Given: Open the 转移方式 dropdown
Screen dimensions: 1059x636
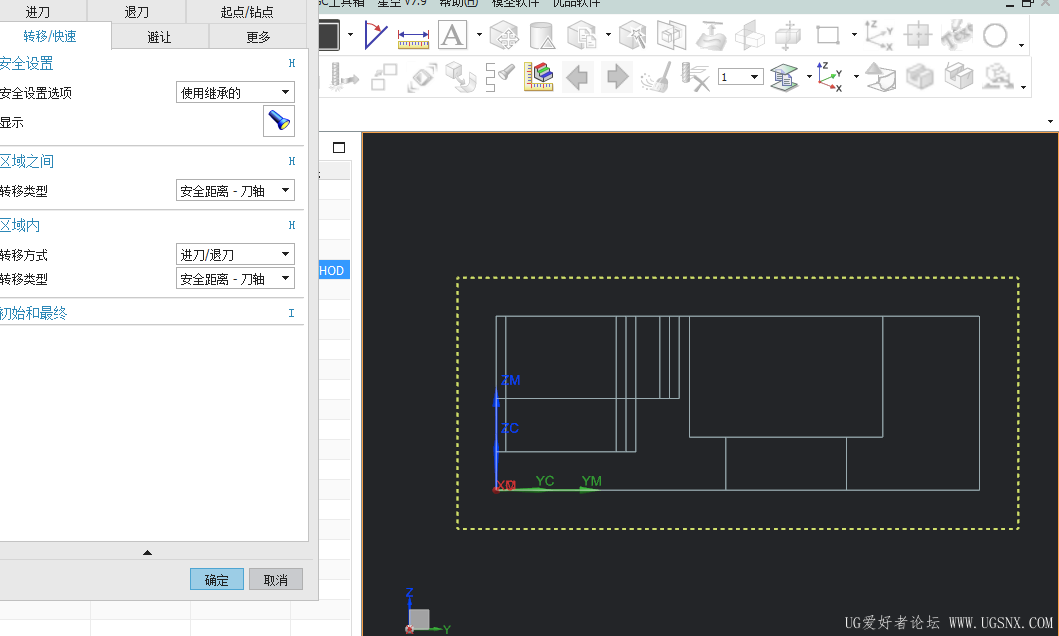Looking at the screenshot, I should (x=235, y=255).
